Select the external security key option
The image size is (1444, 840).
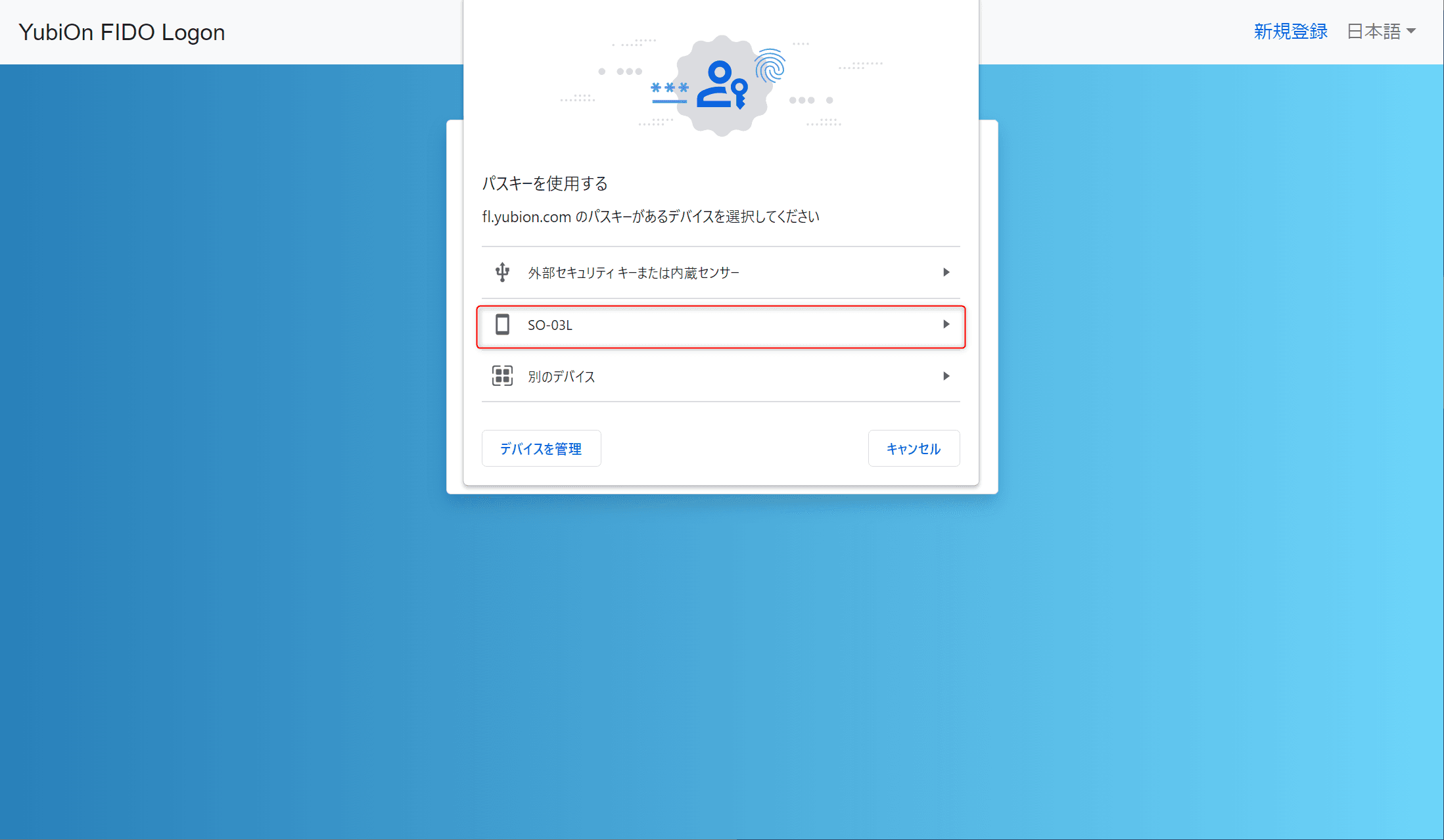721,273
